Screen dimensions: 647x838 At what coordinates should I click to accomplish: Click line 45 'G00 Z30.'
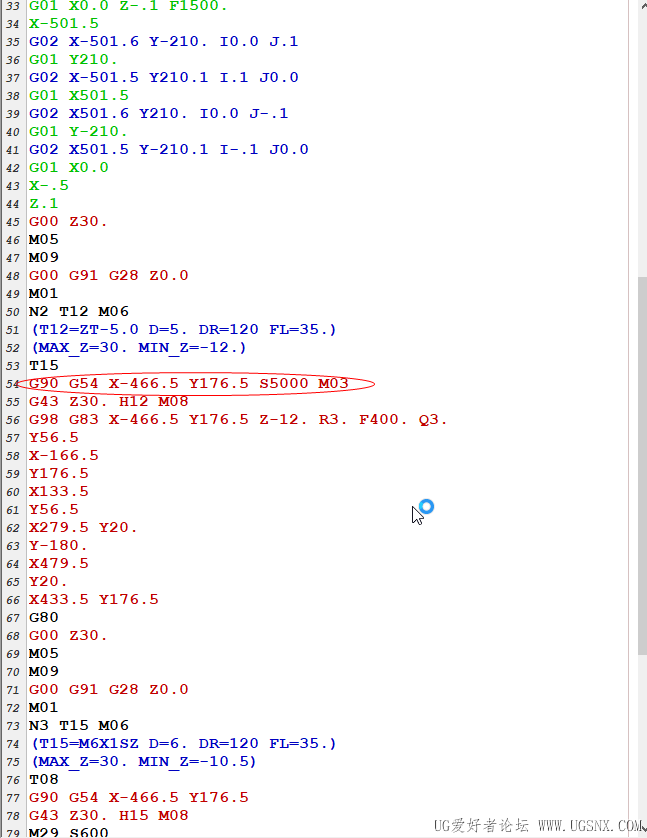coord(68,222)
